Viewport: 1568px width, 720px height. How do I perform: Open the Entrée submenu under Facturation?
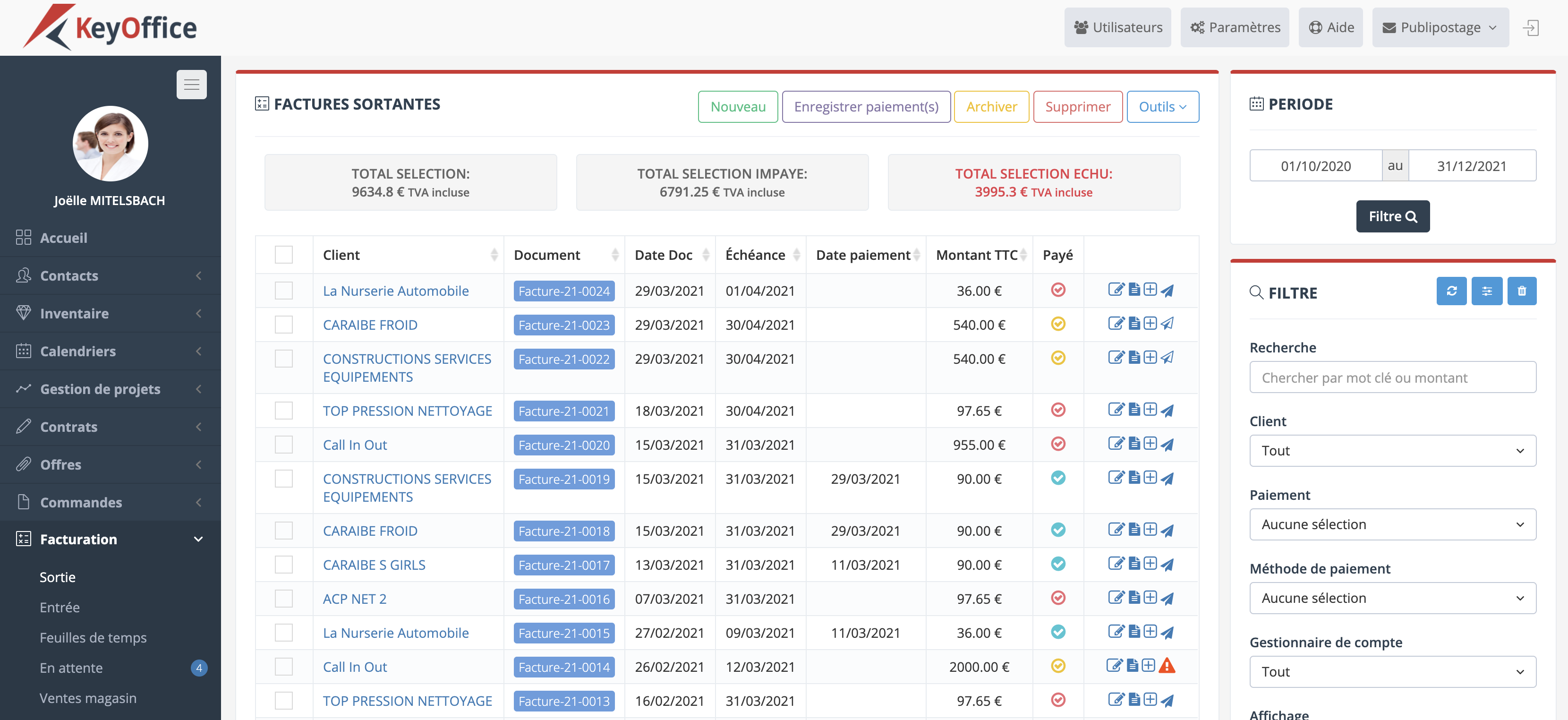(60, 607)
